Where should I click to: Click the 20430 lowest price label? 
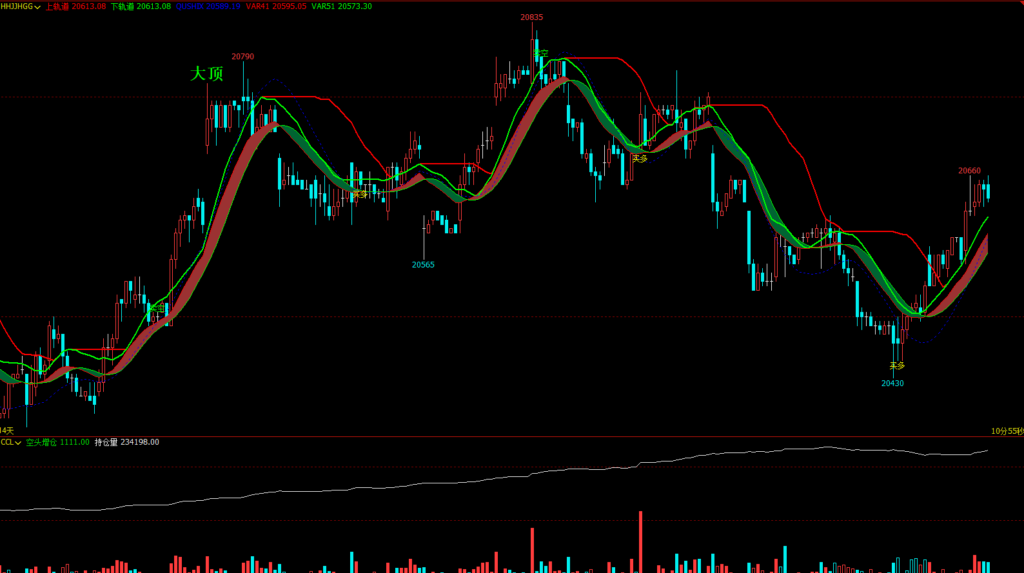[x=892, y=383]
